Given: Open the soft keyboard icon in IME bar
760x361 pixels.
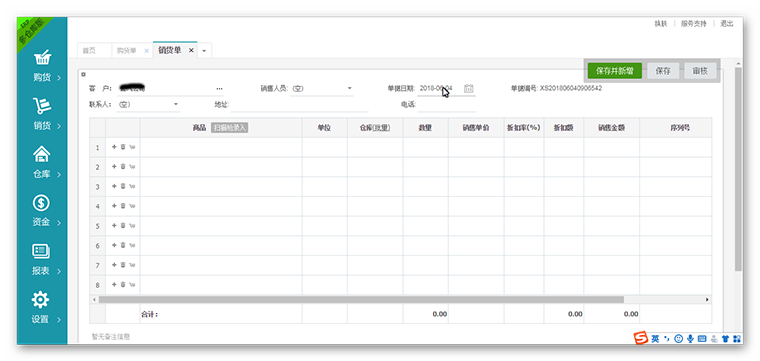Looking at the screenshot, I should click(x=702, y=339).
